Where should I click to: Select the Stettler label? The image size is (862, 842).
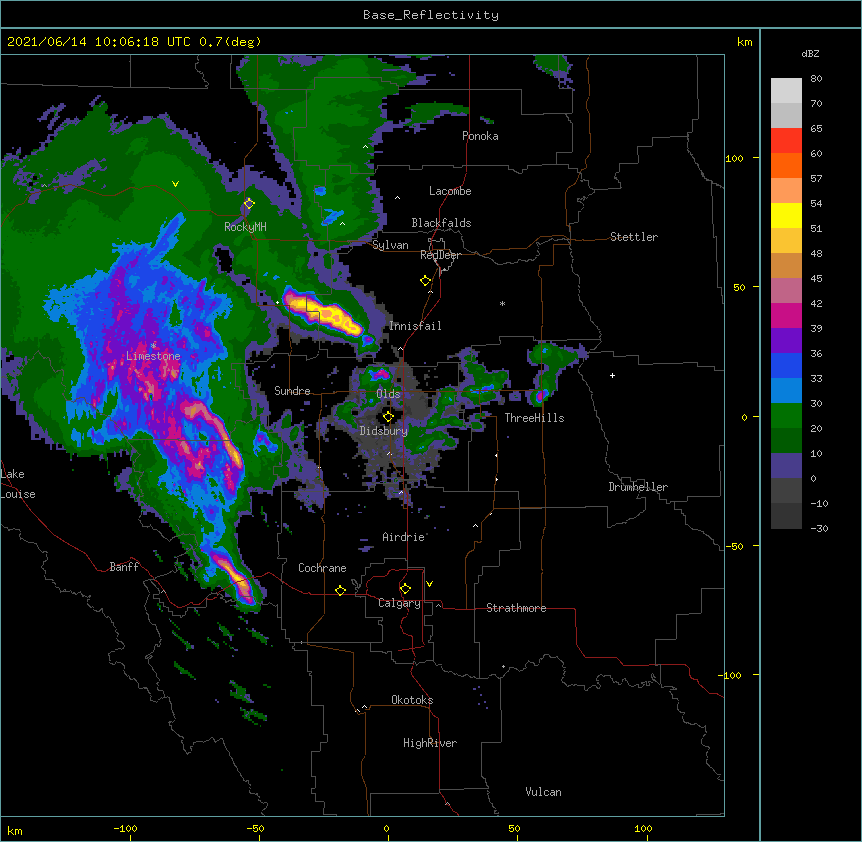(x=634, y=237)
